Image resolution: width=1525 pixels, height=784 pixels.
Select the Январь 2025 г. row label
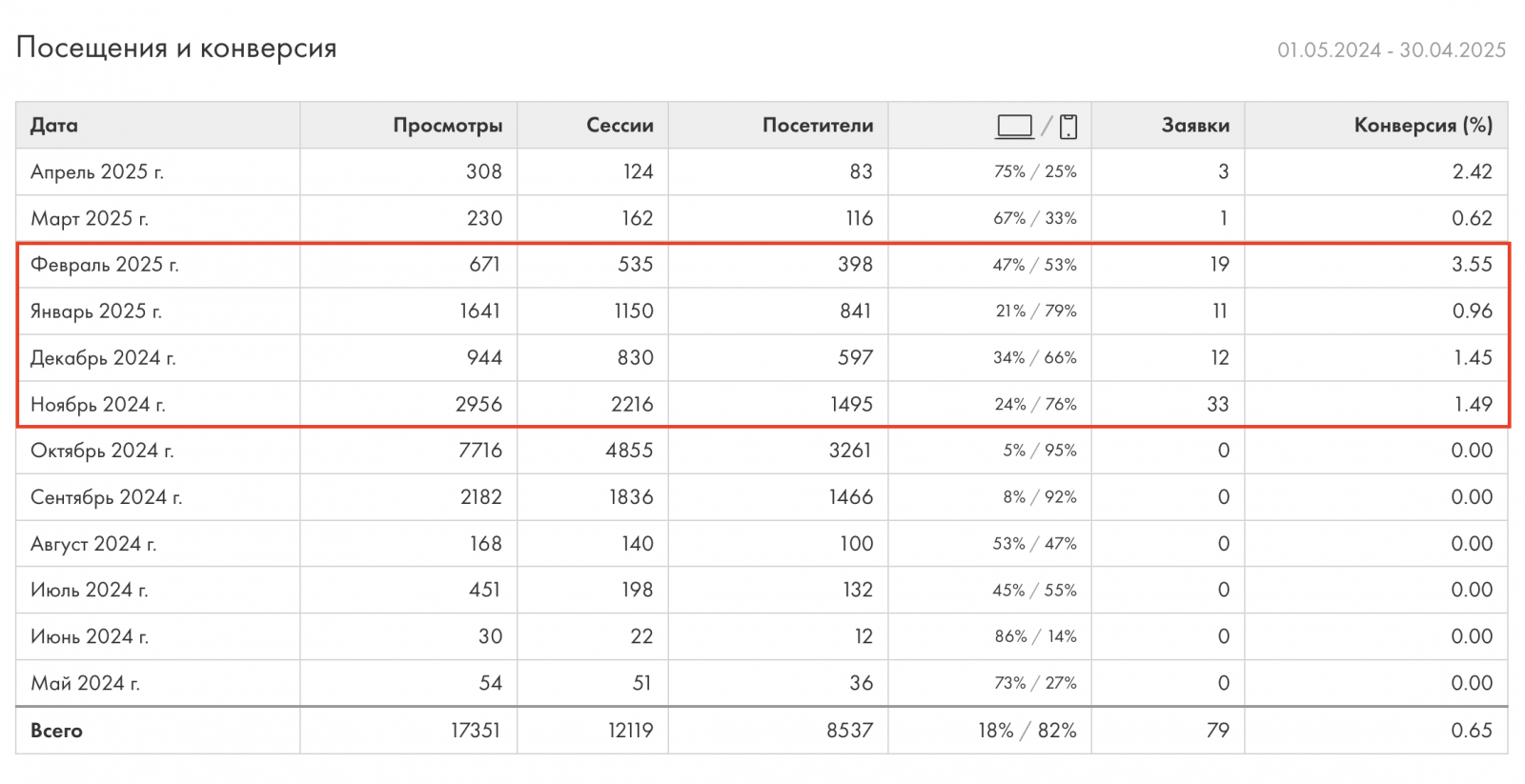[96, 312]
